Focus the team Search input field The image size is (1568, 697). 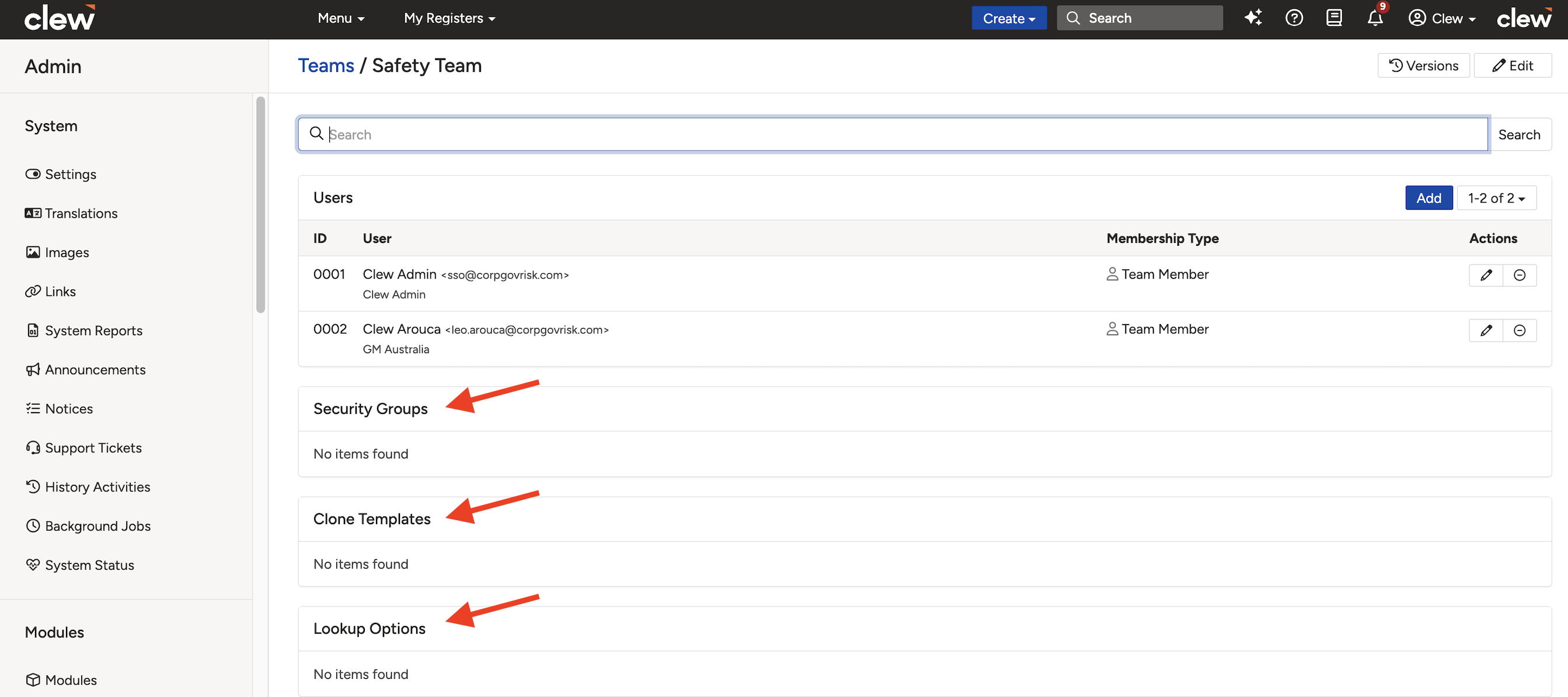893,134
